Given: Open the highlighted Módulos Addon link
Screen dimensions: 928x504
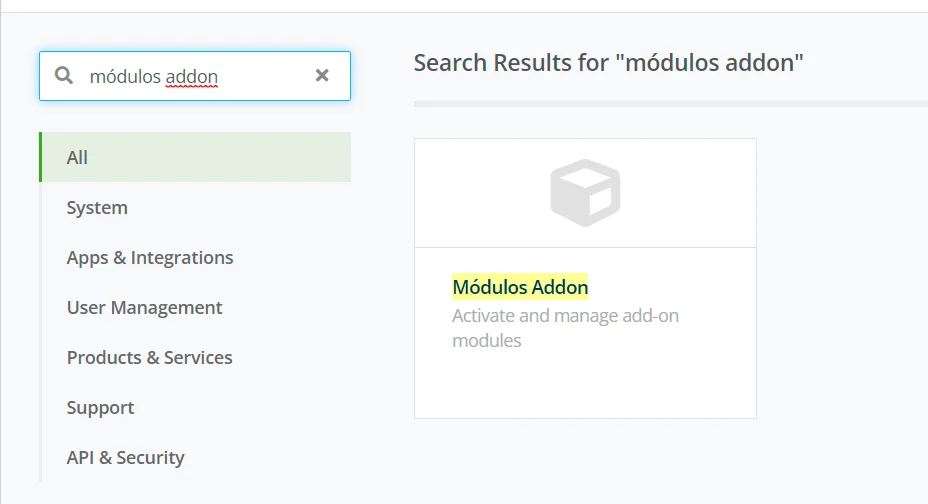Looking at the screenshot, I should coord(520,287).
